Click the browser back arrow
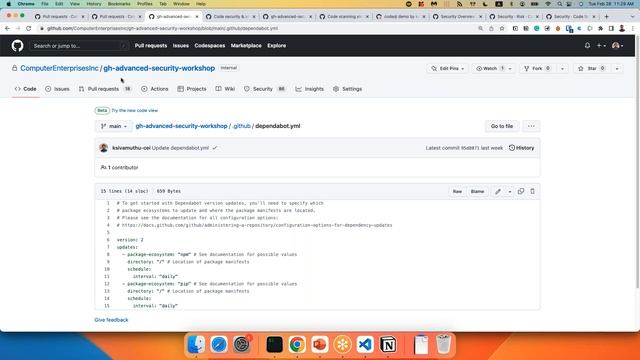This screenshot has height=360, width=640. pos(7,29)
